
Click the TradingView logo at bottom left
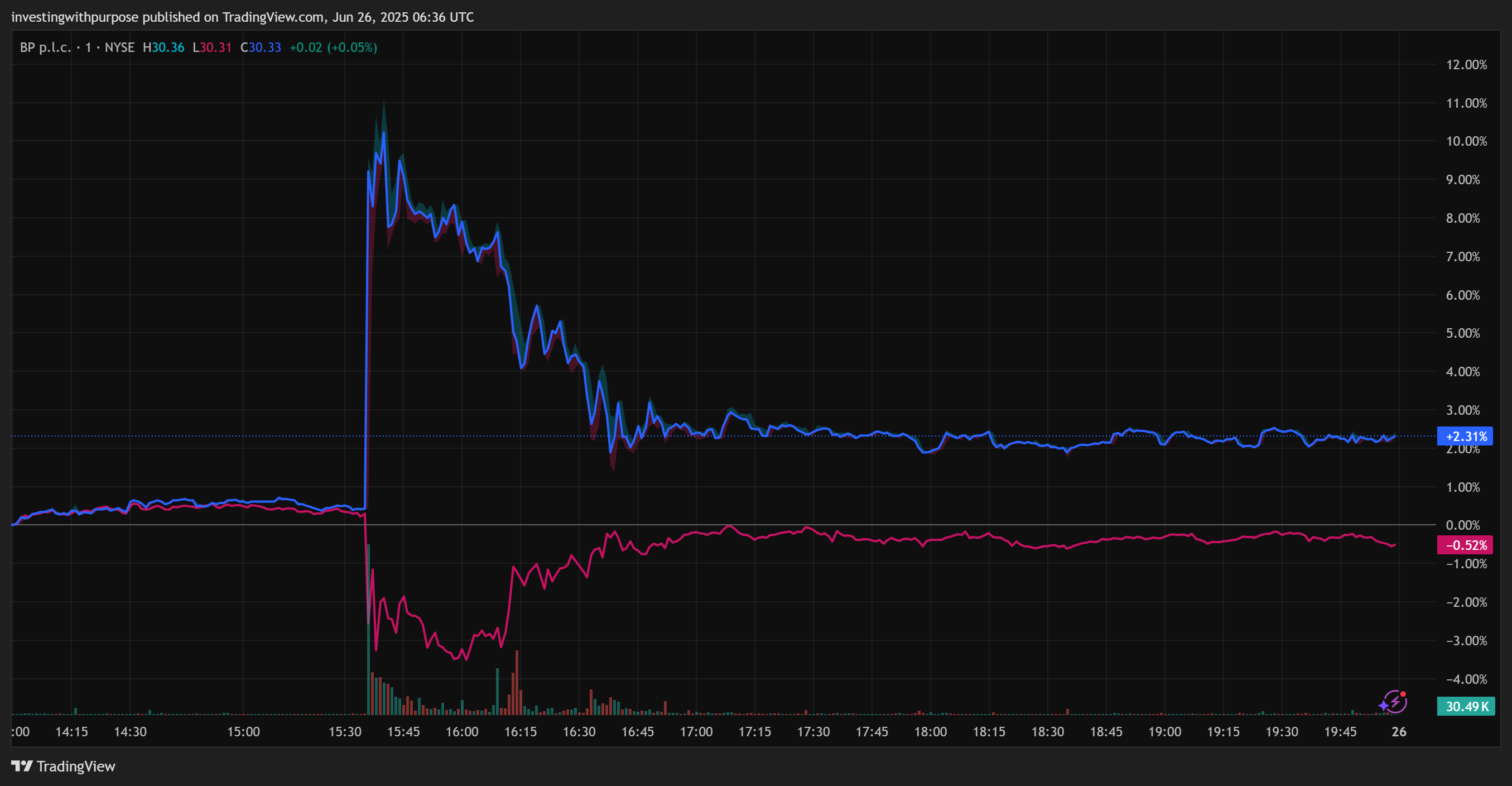22,766
